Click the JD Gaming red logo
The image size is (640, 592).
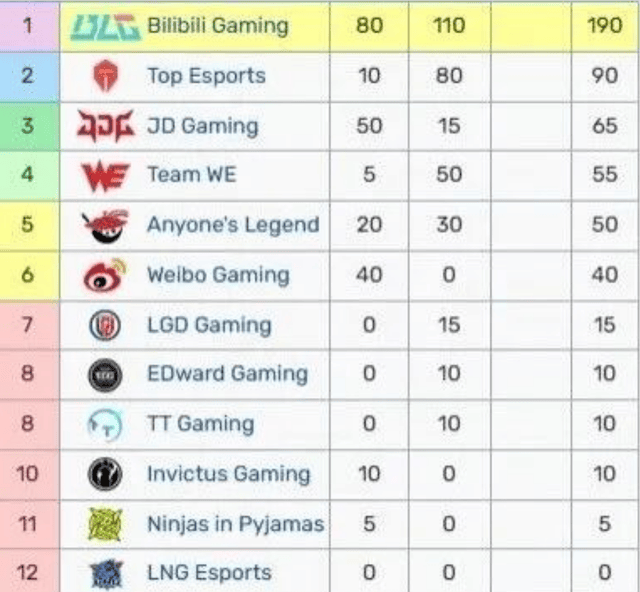[x=106, y=126]
